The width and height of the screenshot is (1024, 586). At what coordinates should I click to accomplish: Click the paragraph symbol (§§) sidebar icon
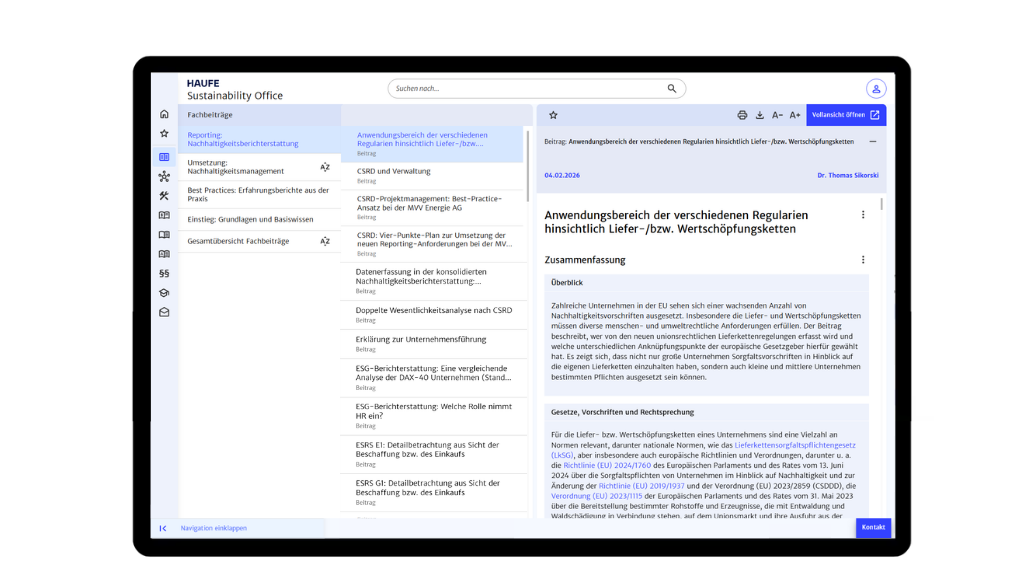pos(164,273)
